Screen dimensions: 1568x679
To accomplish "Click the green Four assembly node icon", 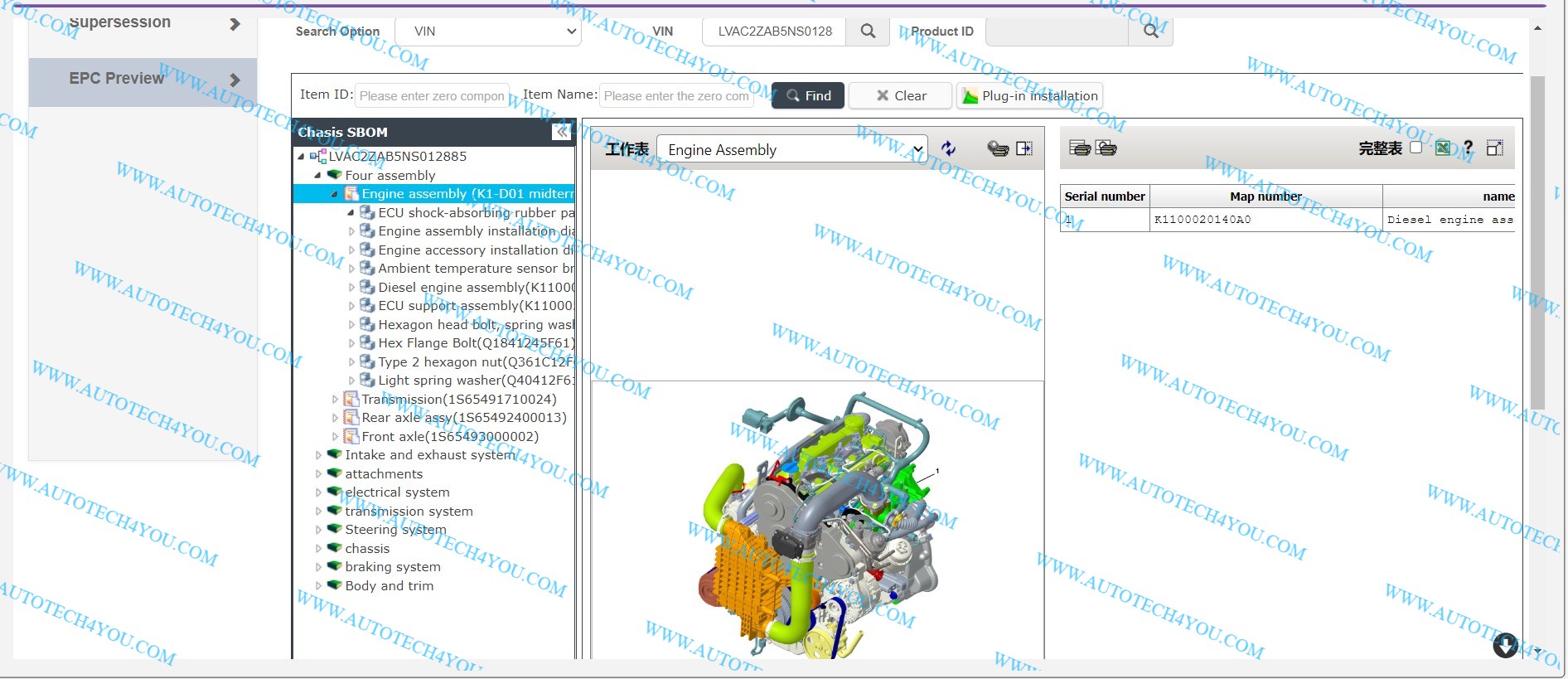I will [335, 175].
